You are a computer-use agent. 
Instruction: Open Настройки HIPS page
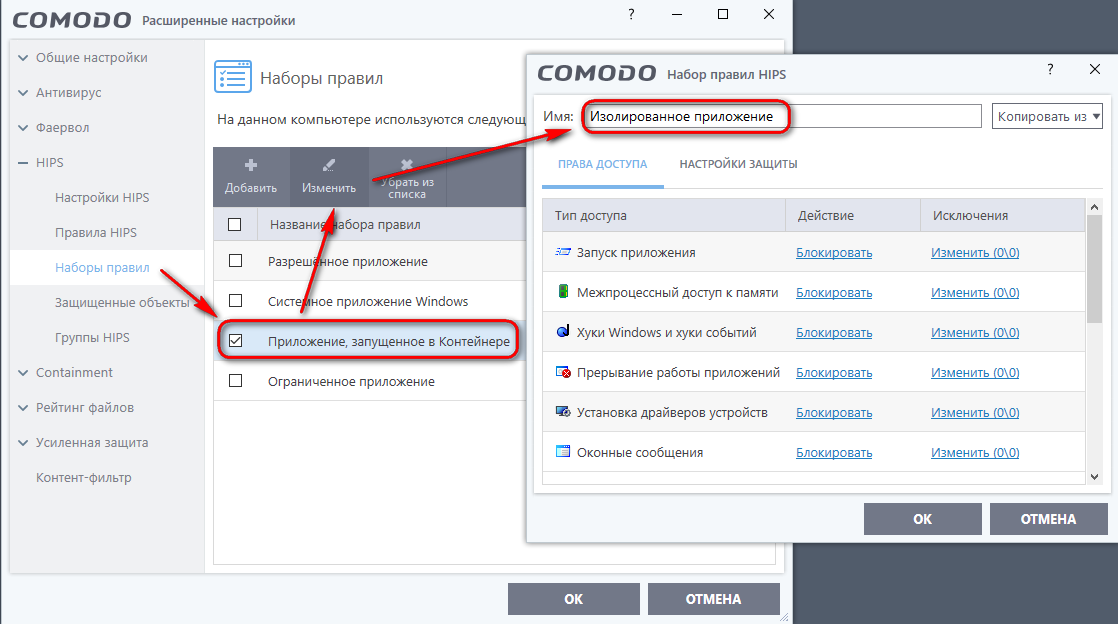(102, 198)
